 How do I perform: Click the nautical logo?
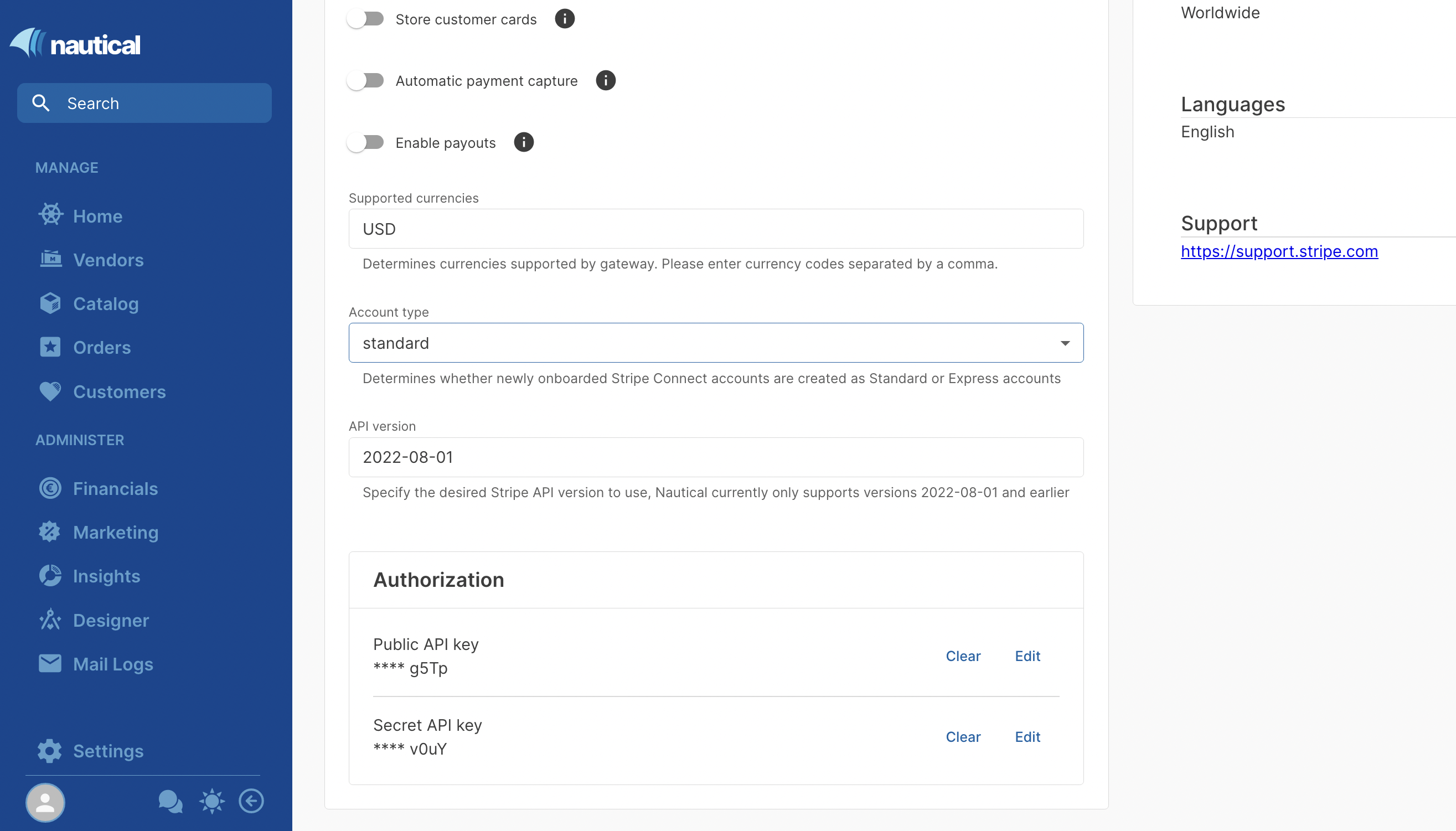coord(75,43)
